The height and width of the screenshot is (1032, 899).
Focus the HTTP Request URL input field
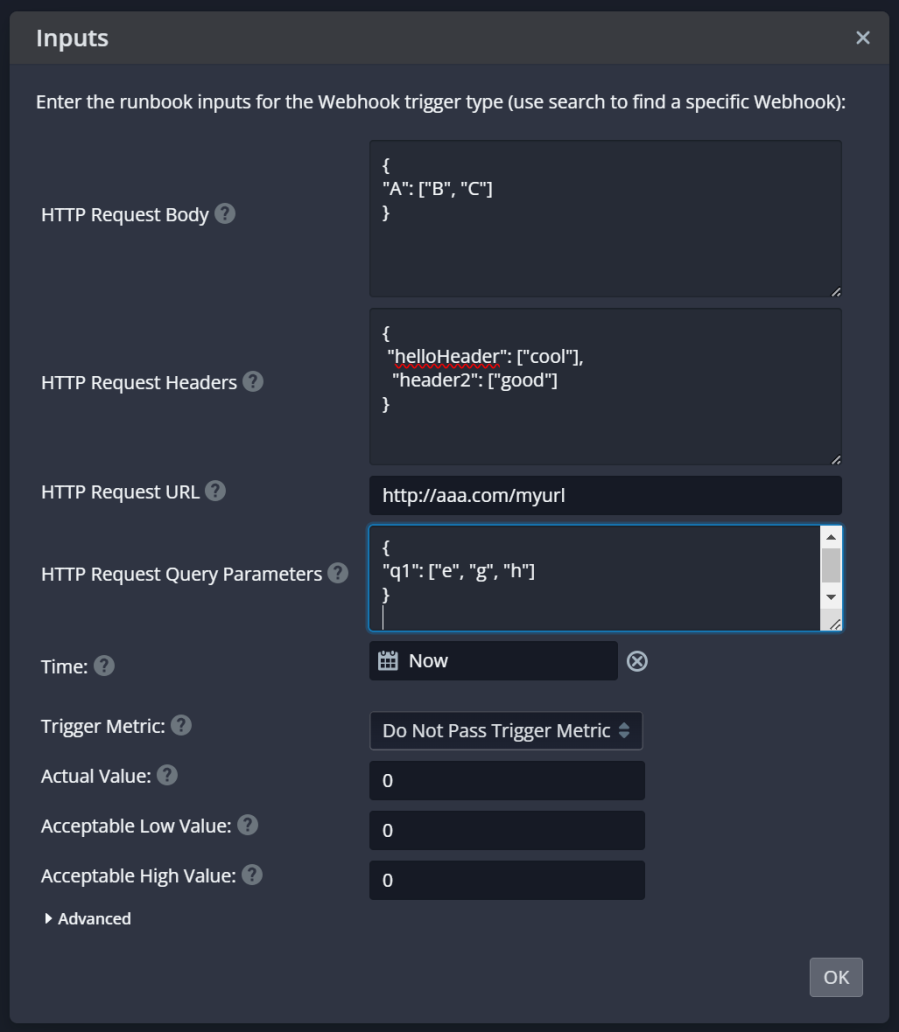click(x=605, y=496)
